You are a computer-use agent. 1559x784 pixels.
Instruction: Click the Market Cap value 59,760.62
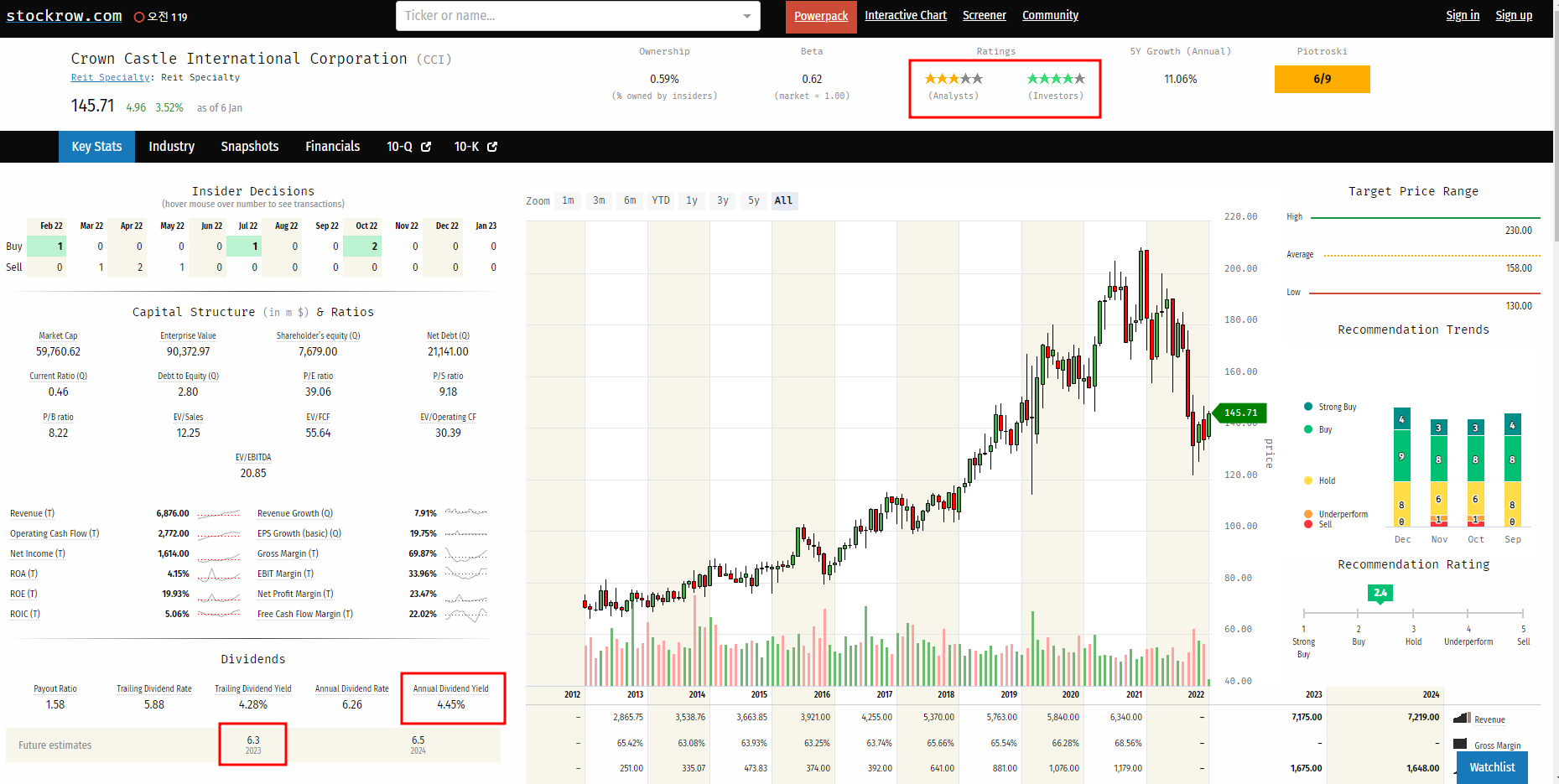[59, 352]
